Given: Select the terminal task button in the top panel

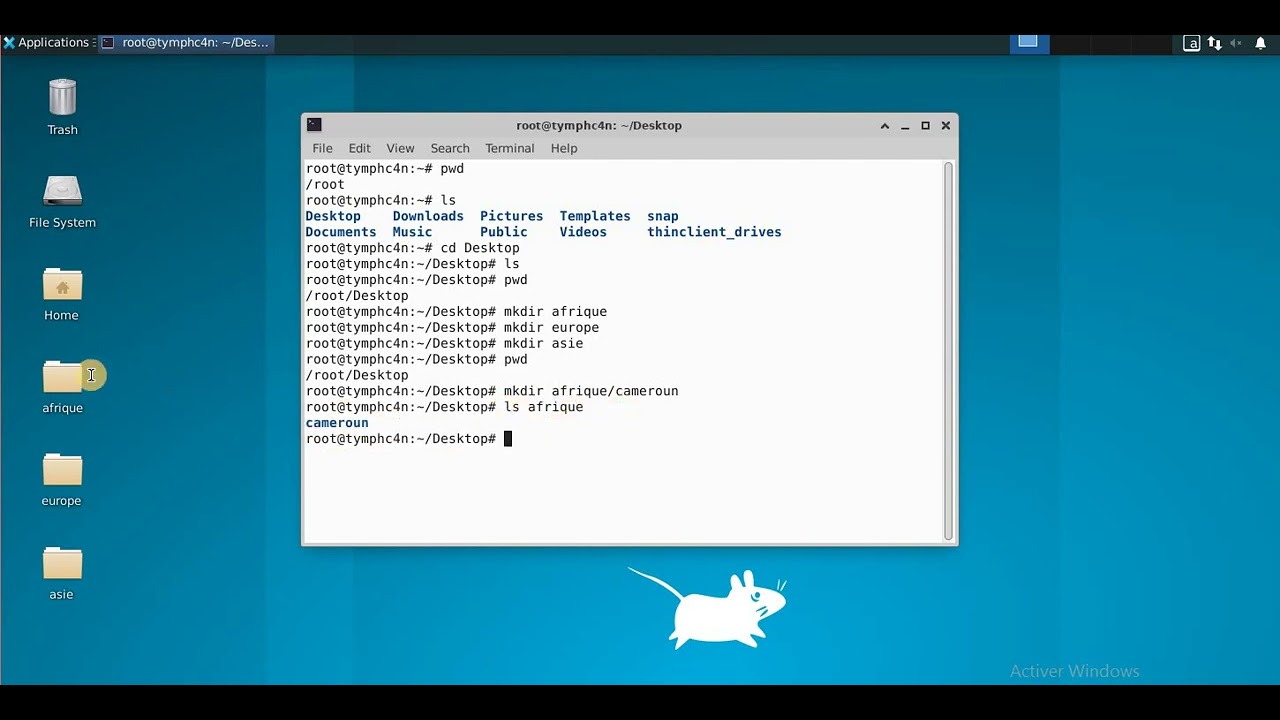Looking at the screenshot, I should (x=185, y=42).
